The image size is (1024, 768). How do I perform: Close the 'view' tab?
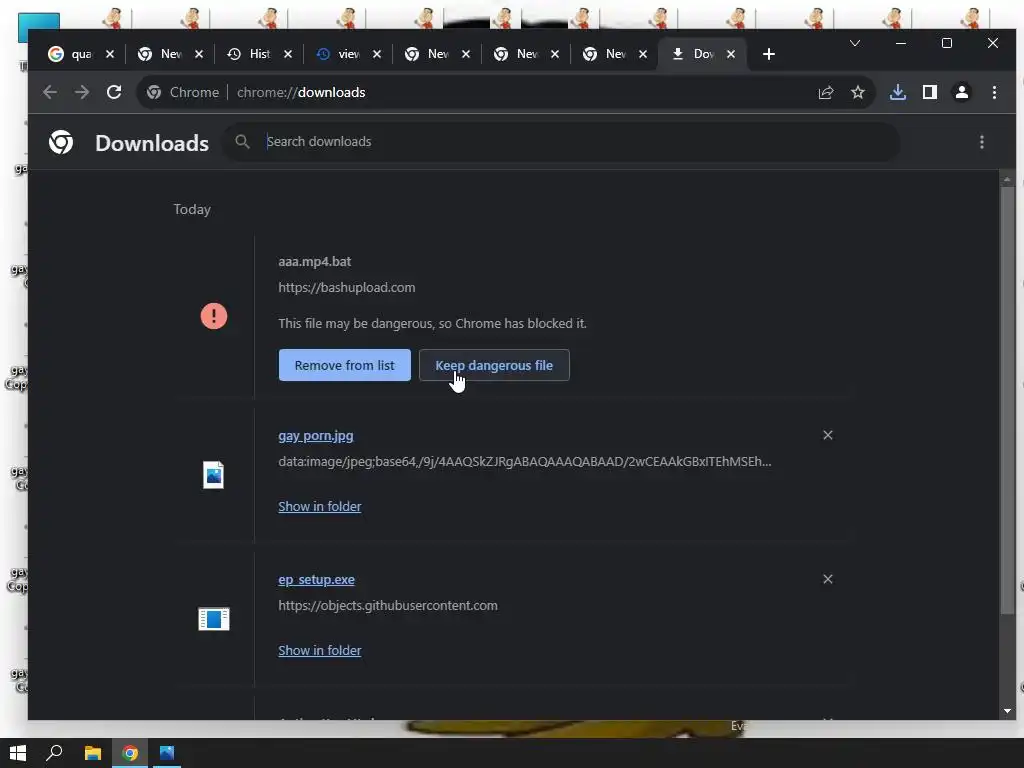[377, 54]
